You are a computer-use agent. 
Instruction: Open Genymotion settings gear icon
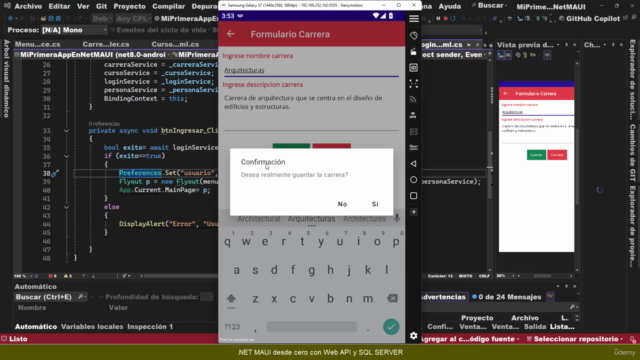pyautogui.click(x=413, y=336)
